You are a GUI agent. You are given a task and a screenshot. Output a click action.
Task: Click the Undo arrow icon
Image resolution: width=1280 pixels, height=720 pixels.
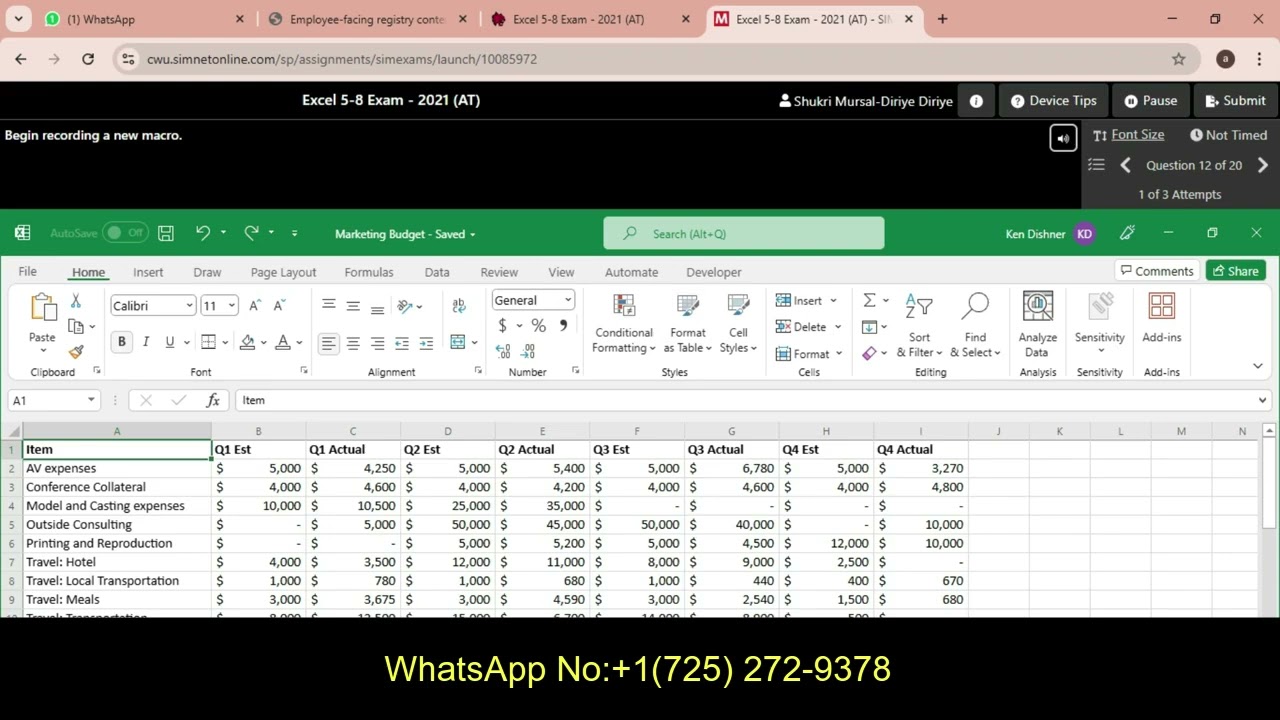(203, 233)
